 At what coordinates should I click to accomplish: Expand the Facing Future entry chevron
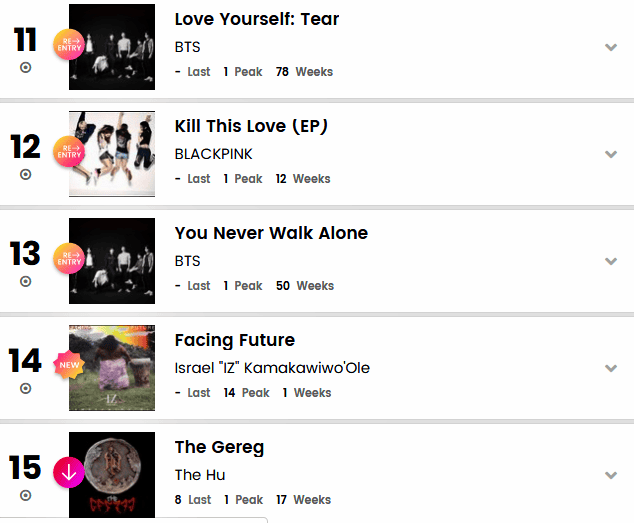pos(611,368)
